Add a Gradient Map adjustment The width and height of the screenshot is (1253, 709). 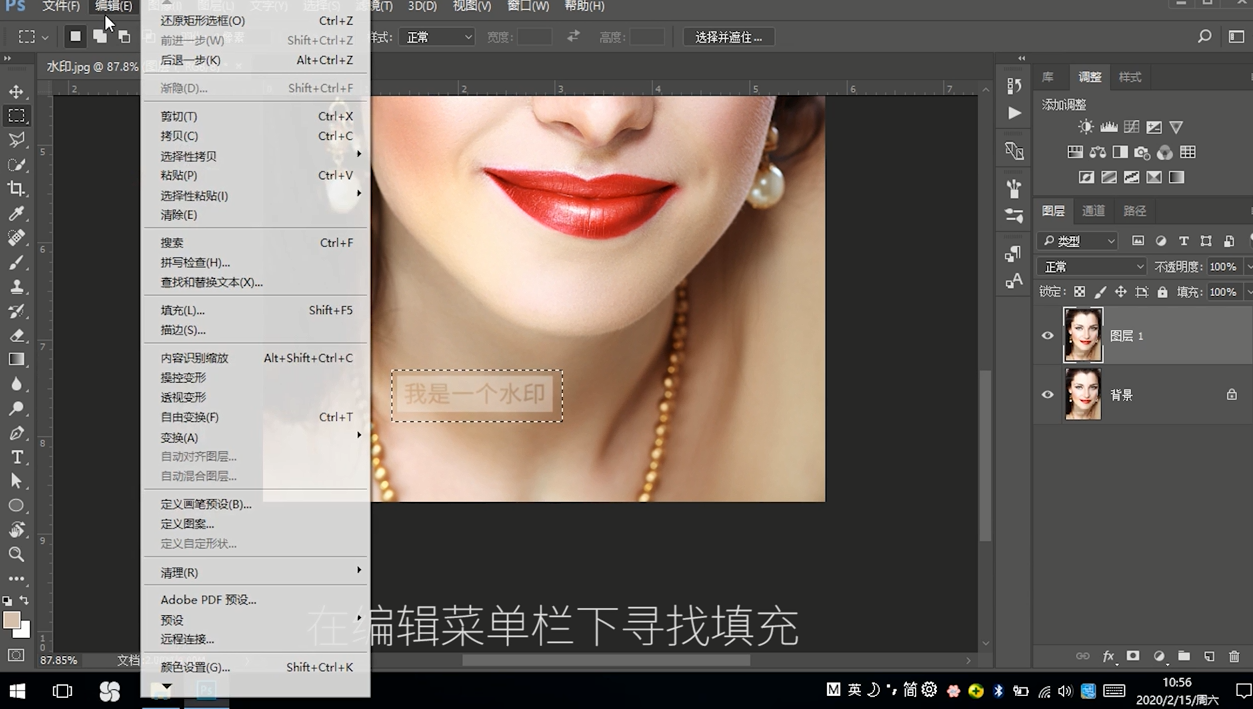tap(1177, 177)
